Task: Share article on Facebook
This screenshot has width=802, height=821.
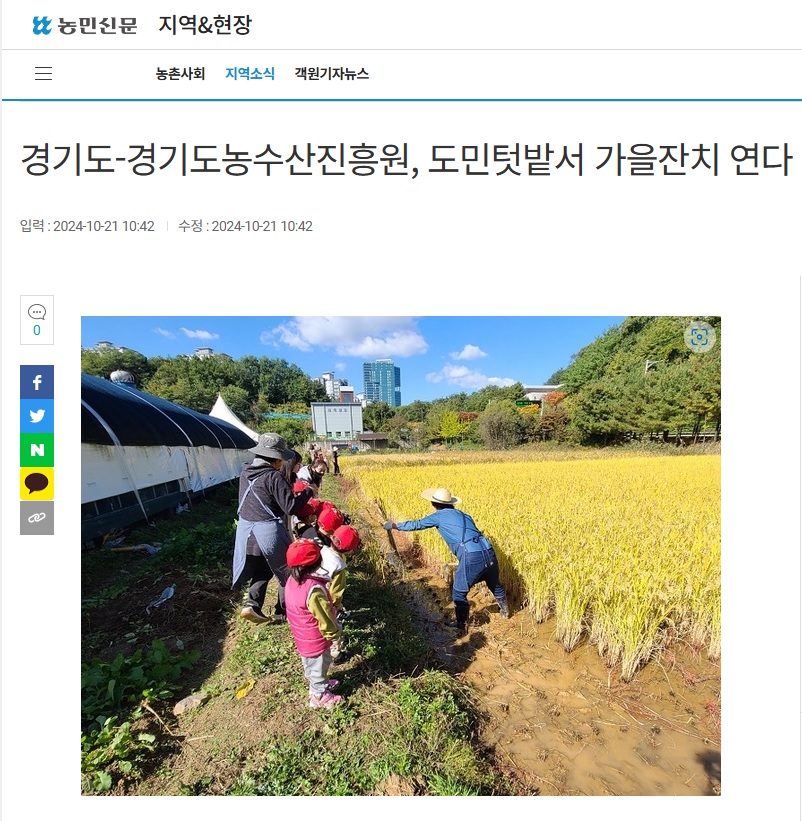Action: pos(37,382)
